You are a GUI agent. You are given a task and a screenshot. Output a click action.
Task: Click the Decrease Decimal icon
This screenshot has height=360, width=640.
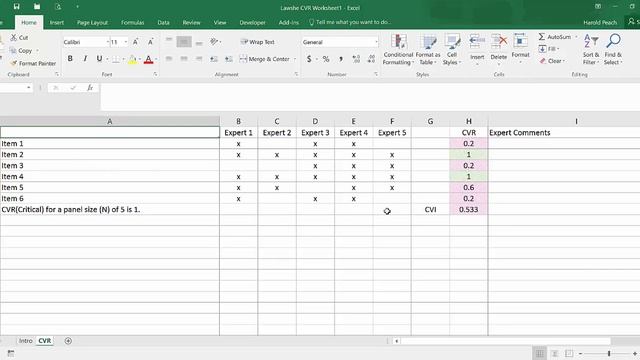(x=371, y=59)
